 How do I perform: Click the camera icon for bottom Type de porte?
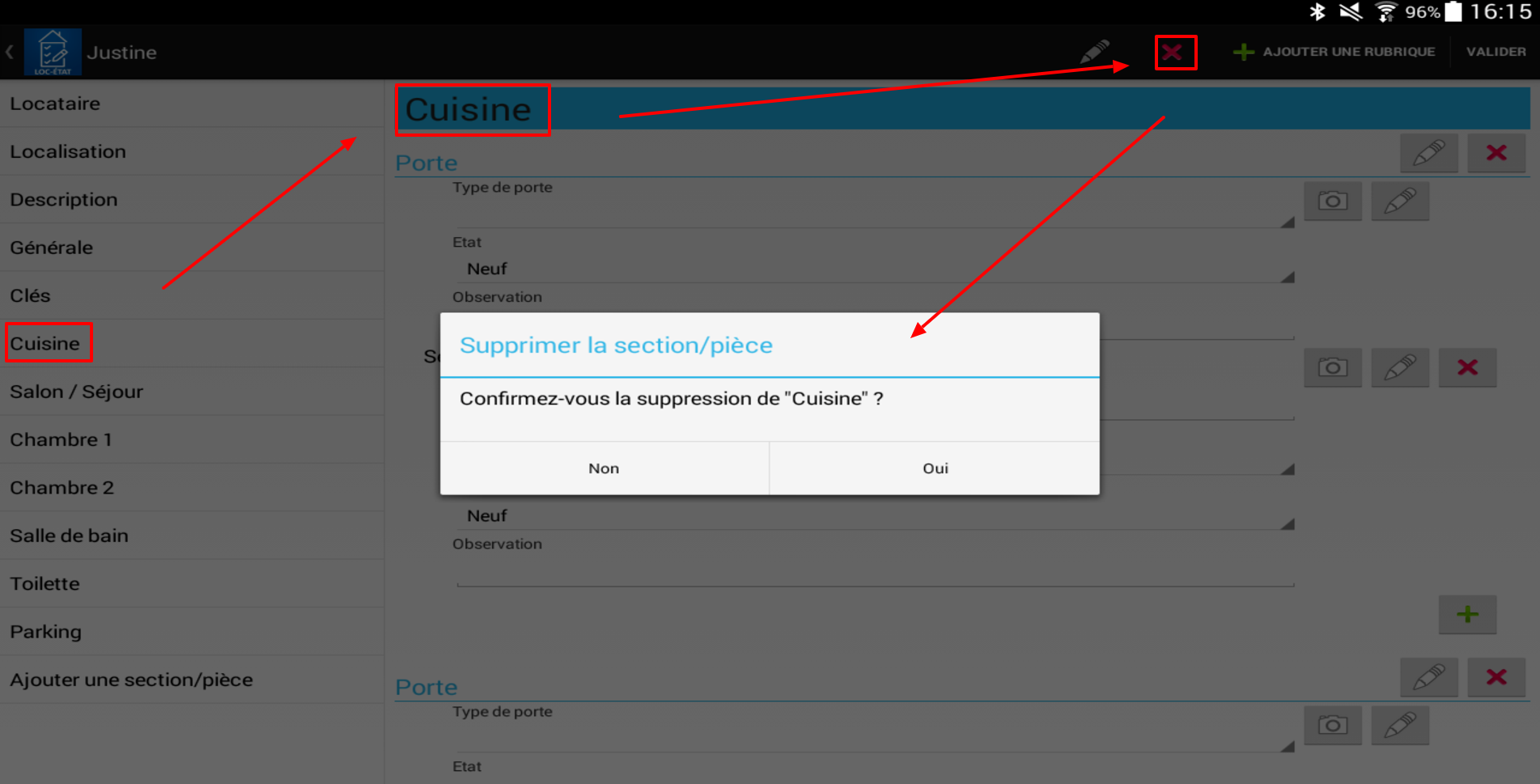[x=1332, y=725]
